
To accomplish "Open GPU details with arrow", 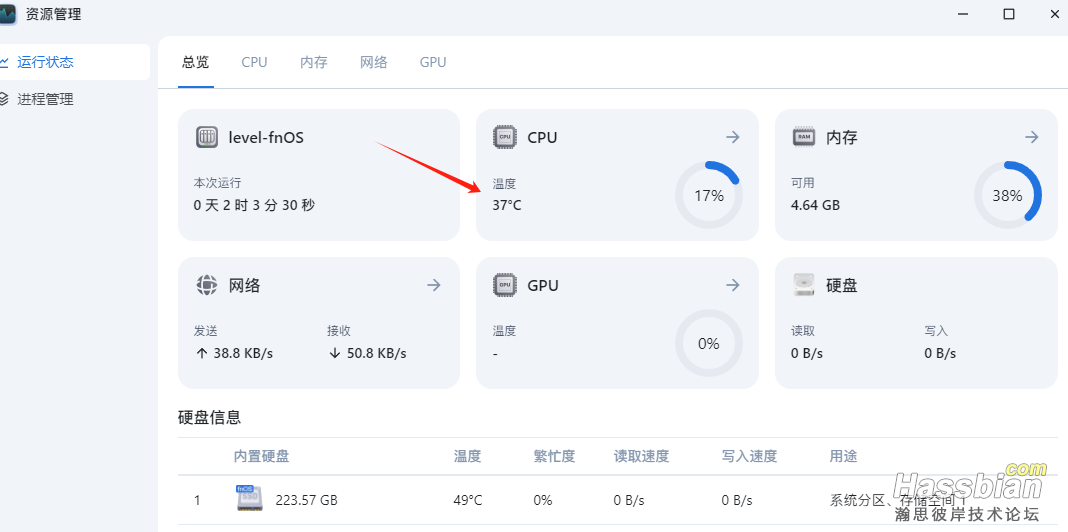I will click(732, 285).
